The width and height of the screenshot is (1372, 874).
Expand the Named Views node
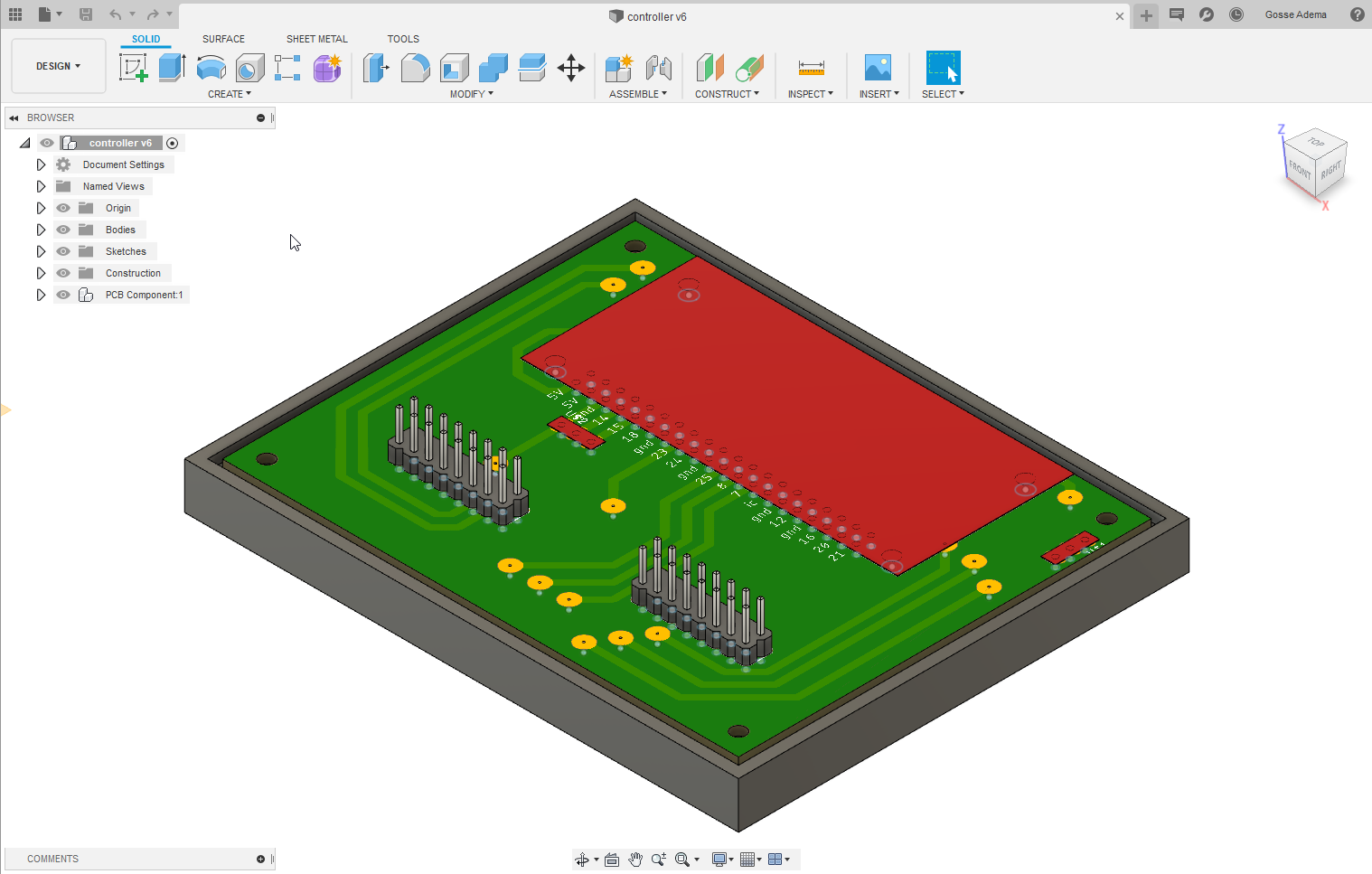pyautogui.click(x=41, y=186)
